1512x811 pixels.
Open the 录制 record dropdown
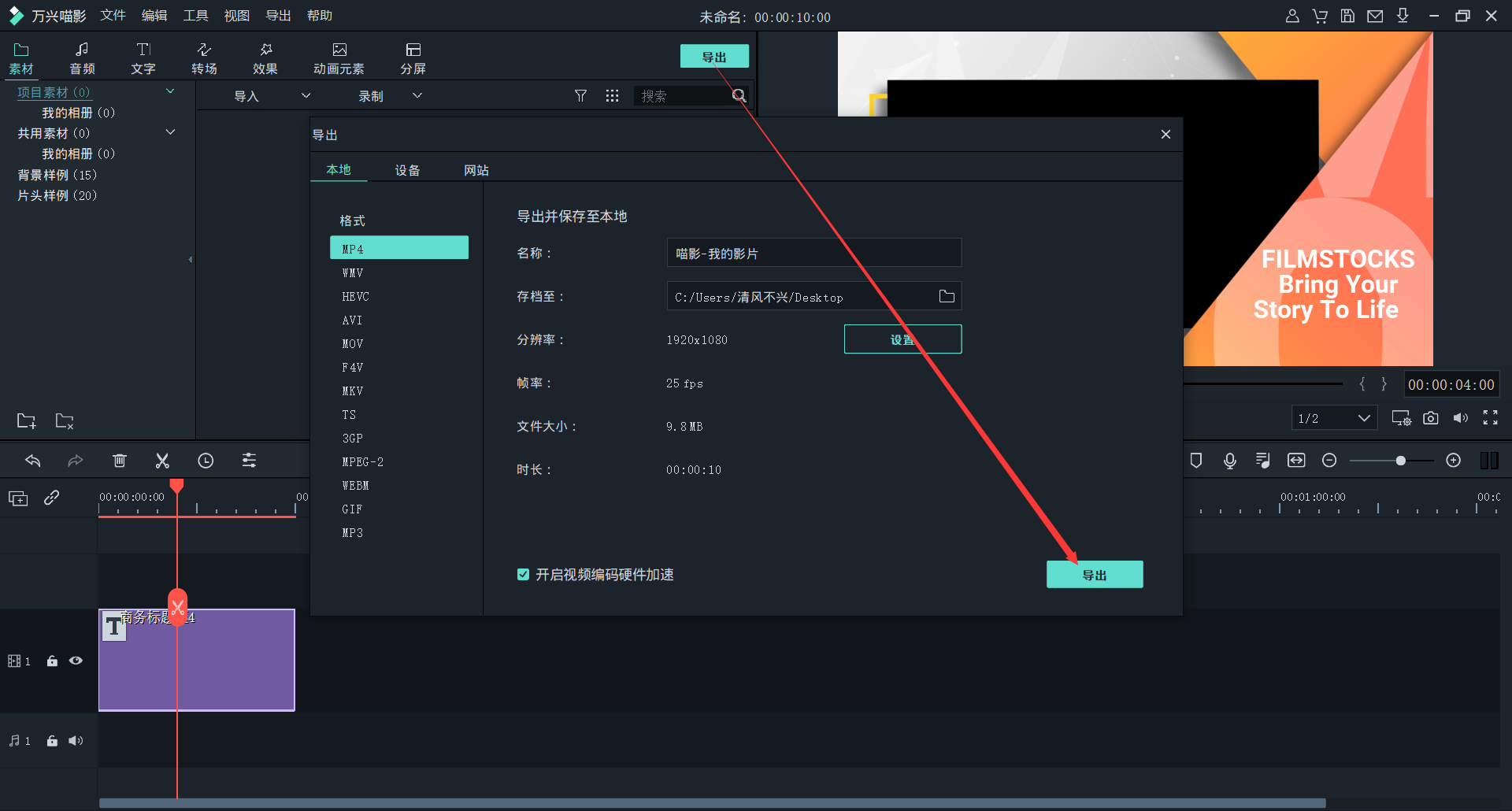(417, 96)
